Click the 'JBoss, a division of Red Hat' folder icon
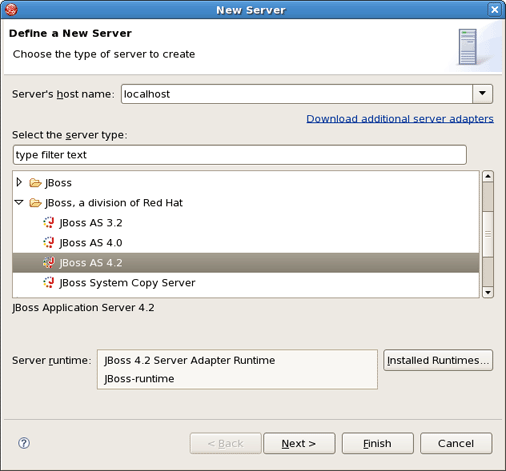Image resolution: width=506 pixels, height=471 pixels. (x=35, y=203)
